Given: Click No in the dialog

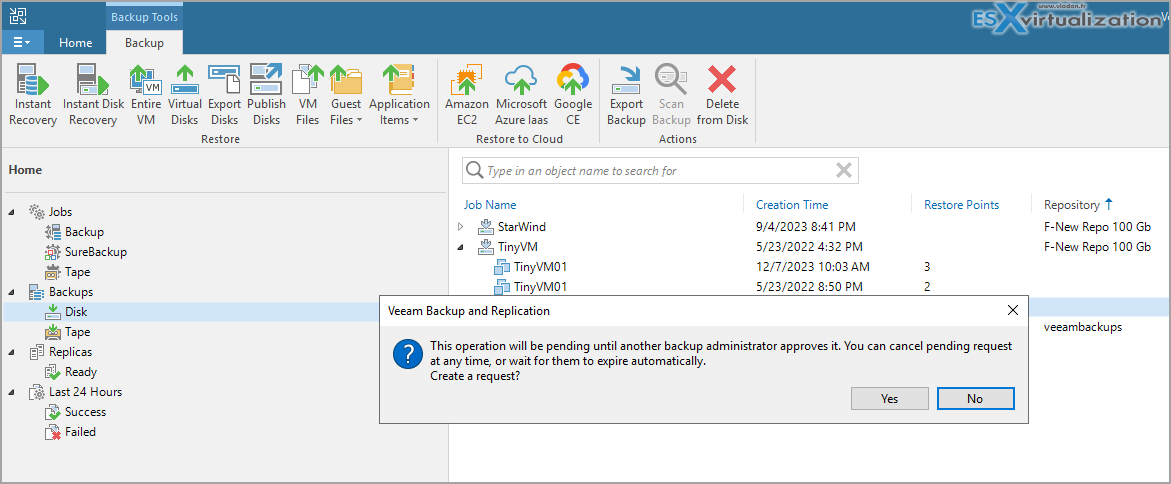Looking at the screenshot, I should click(x=975, y=399).
